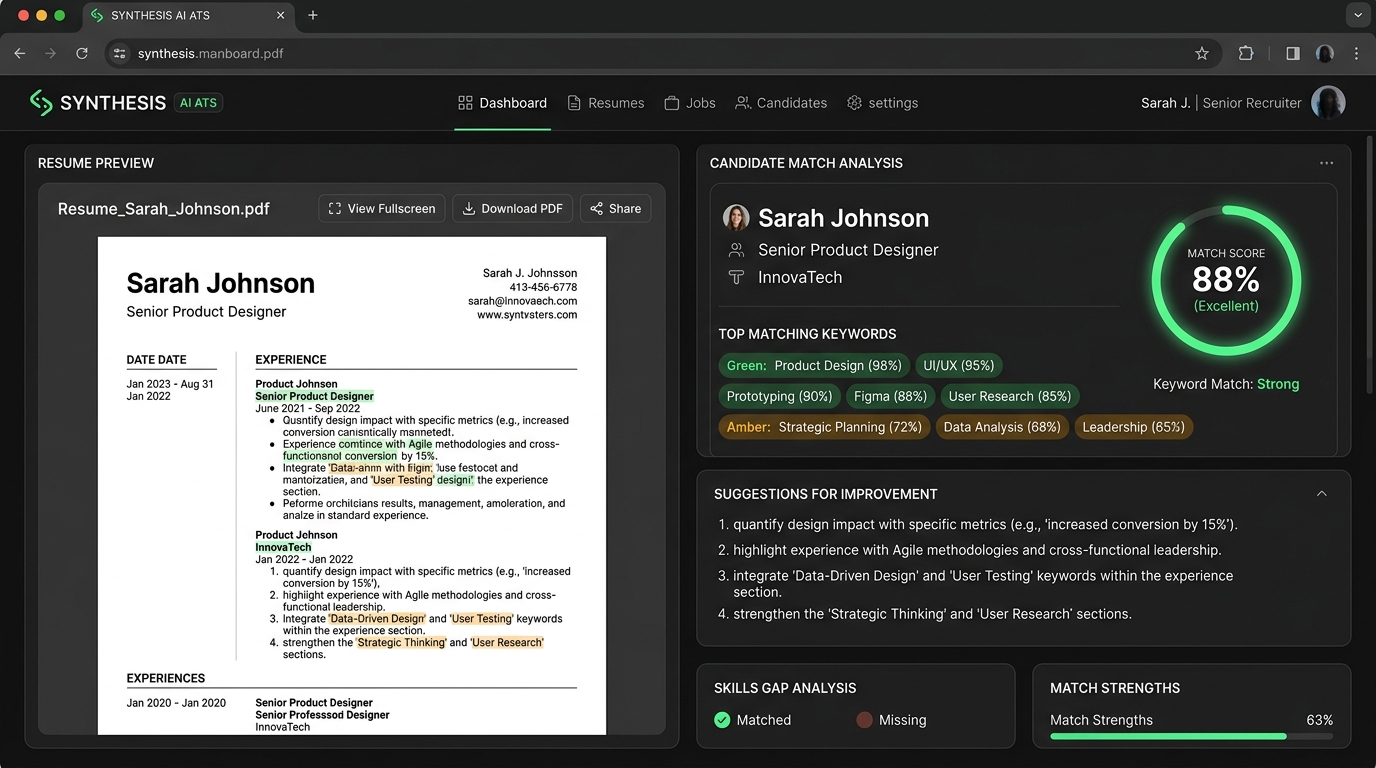The width and height of the screenshot is (1376, 768).
Task: Select the Product Design (98%) keyword
Action: [815, 366]
